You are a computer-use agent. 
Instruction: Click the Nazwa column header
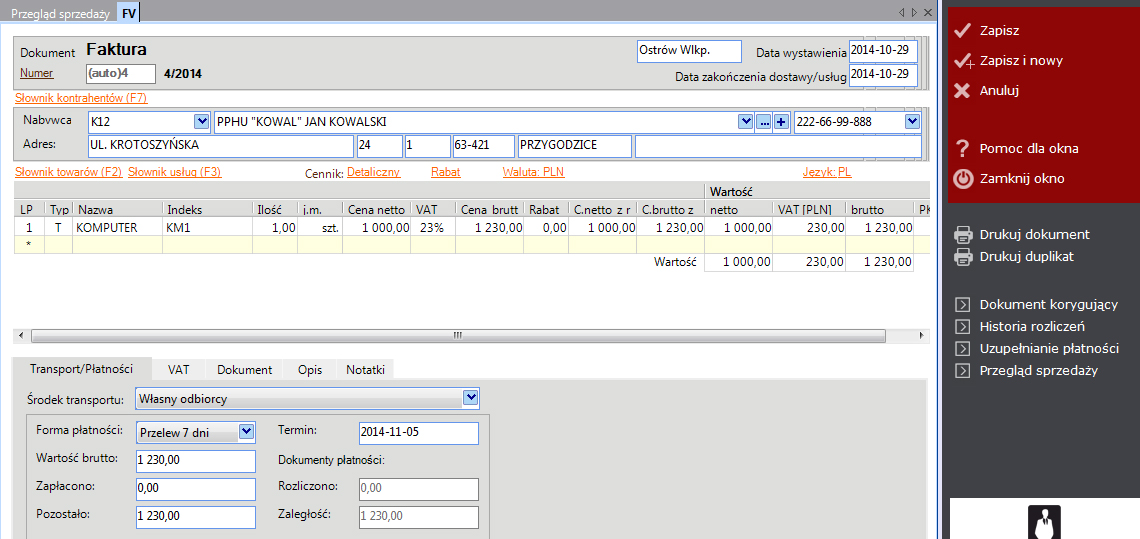[x=118, y=209]
